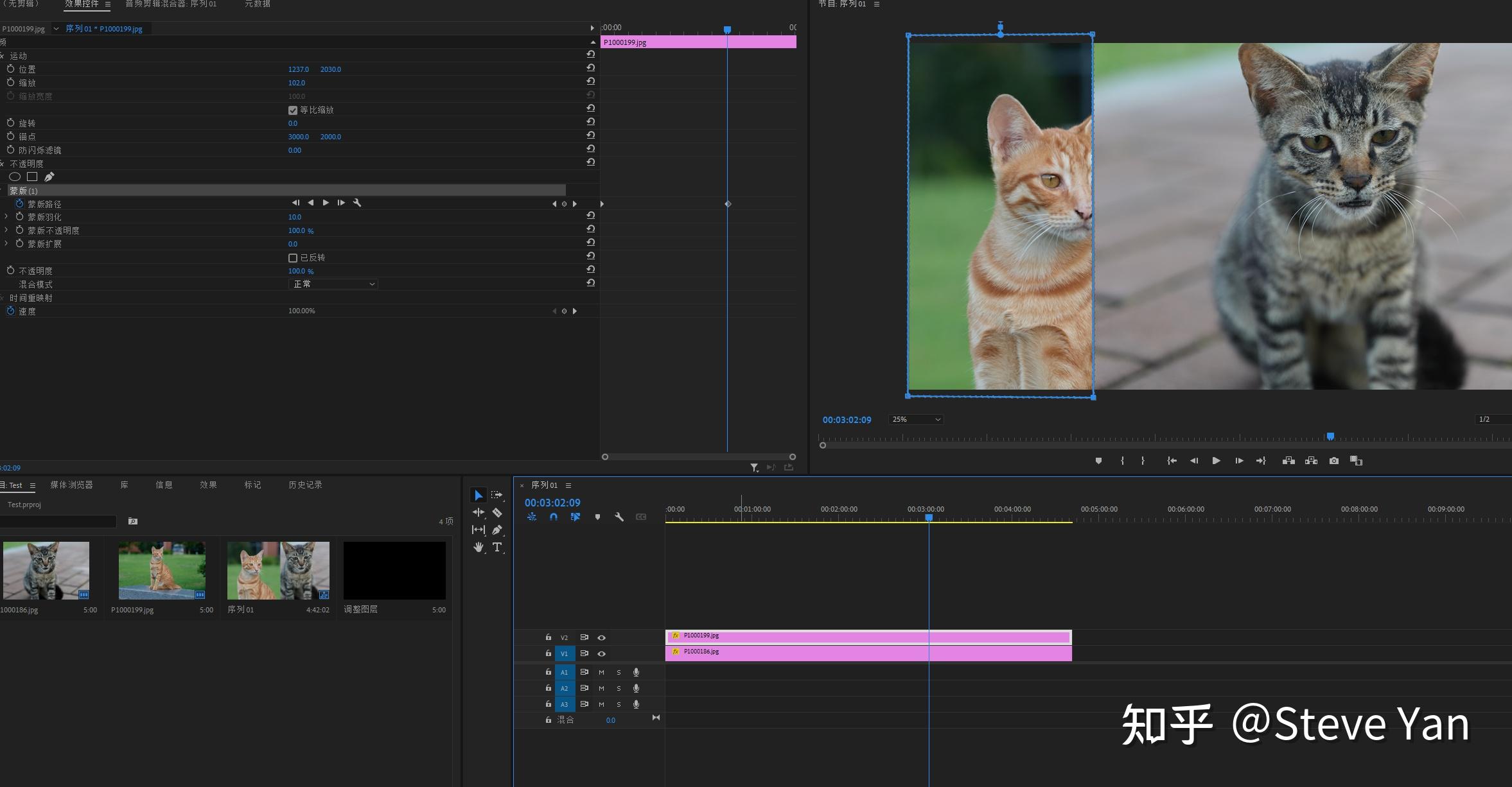Solo audio track A2
Screen dimensions: 1512x787
(619, 688)
